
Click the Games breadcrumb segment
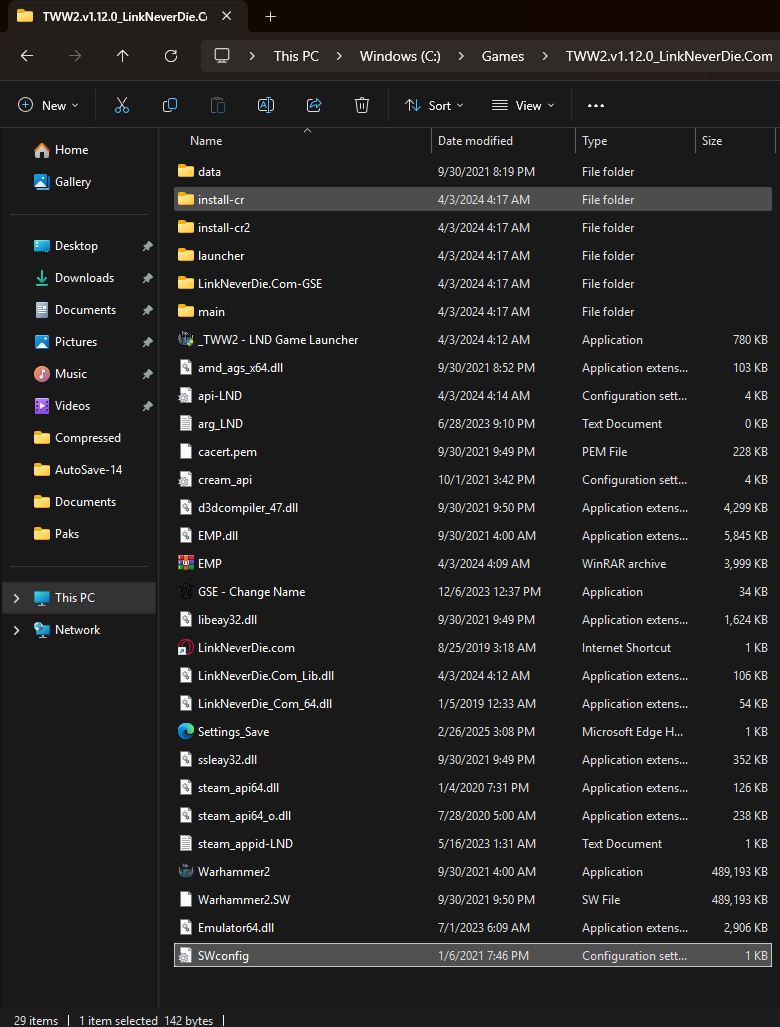(x=502, y=56)
